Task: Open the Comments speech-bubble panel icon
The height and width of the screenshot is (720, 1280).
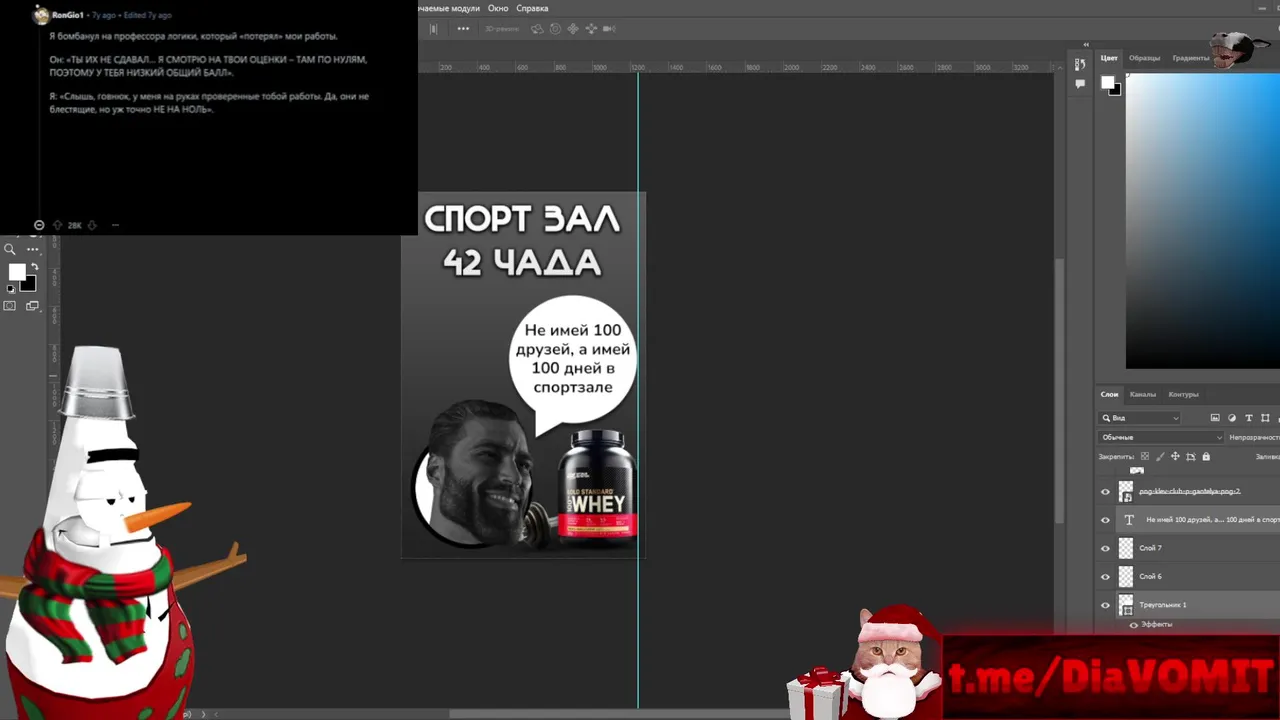Action: (1080, 84)
